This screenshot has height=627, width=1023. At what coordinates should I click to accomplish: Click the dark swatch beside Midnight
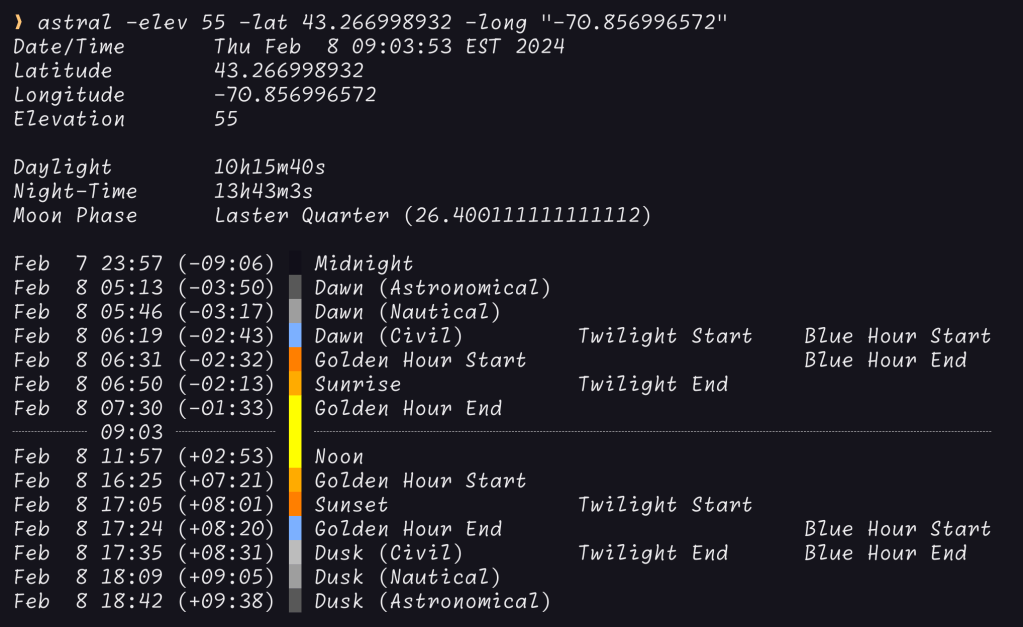(x=295, y=264)
